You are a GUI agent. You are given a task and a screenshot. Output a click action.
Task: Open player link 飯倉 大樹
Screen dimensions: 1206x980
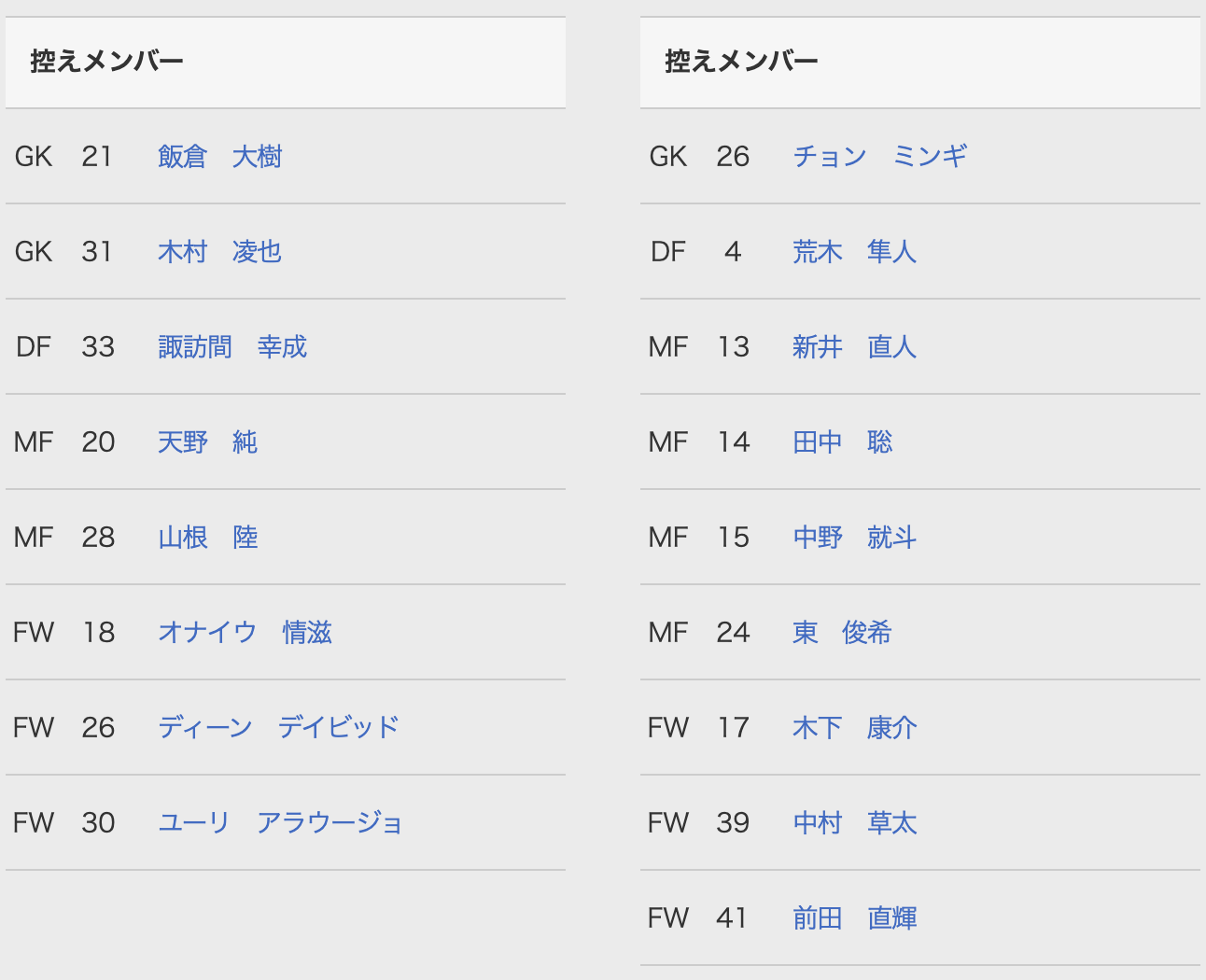click(x=219, y=156)
